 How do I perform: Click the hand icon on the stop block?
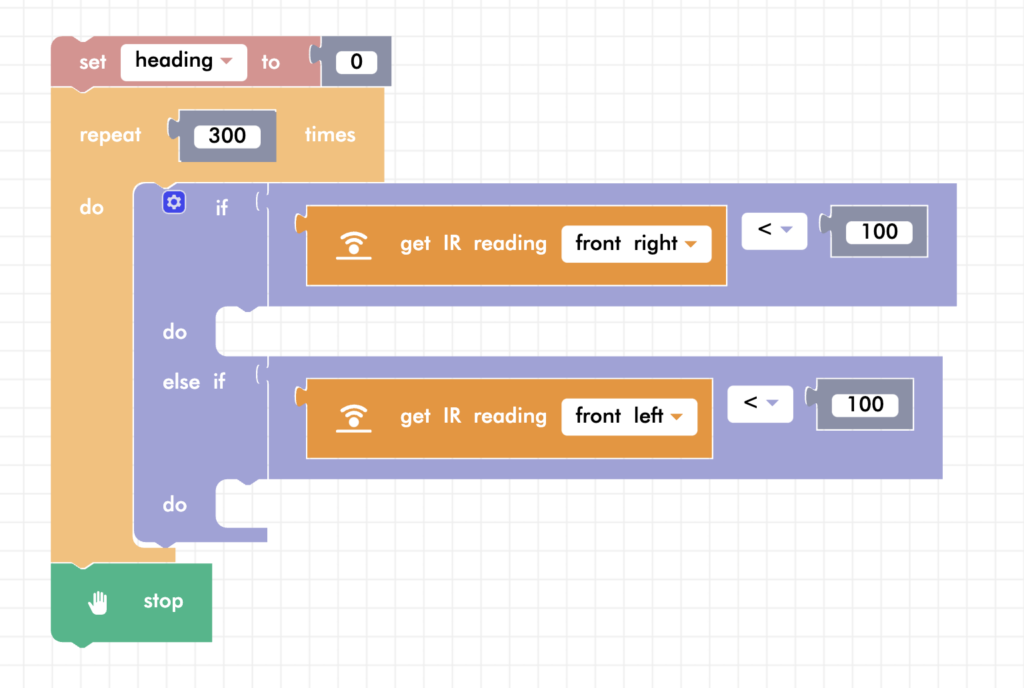pos(98,602)
